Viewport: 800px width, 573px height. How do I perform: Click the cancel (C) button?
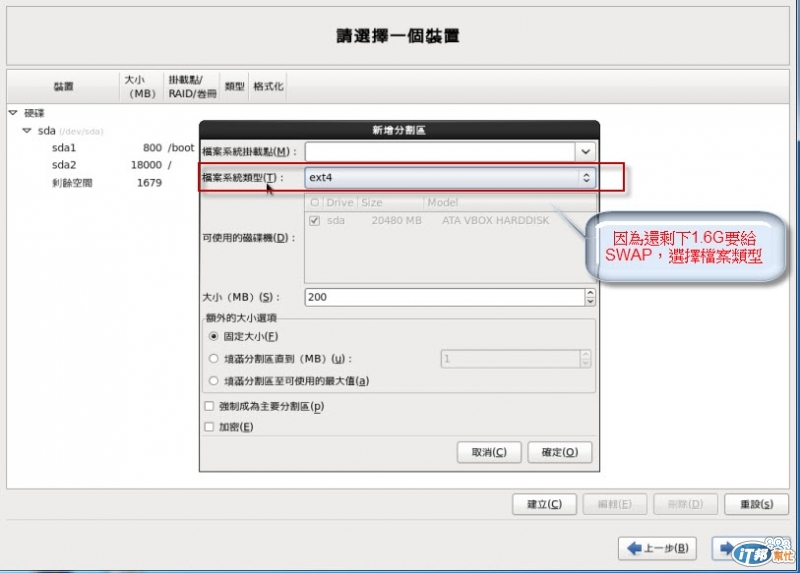pyautogui.click(x=489, y=452)
